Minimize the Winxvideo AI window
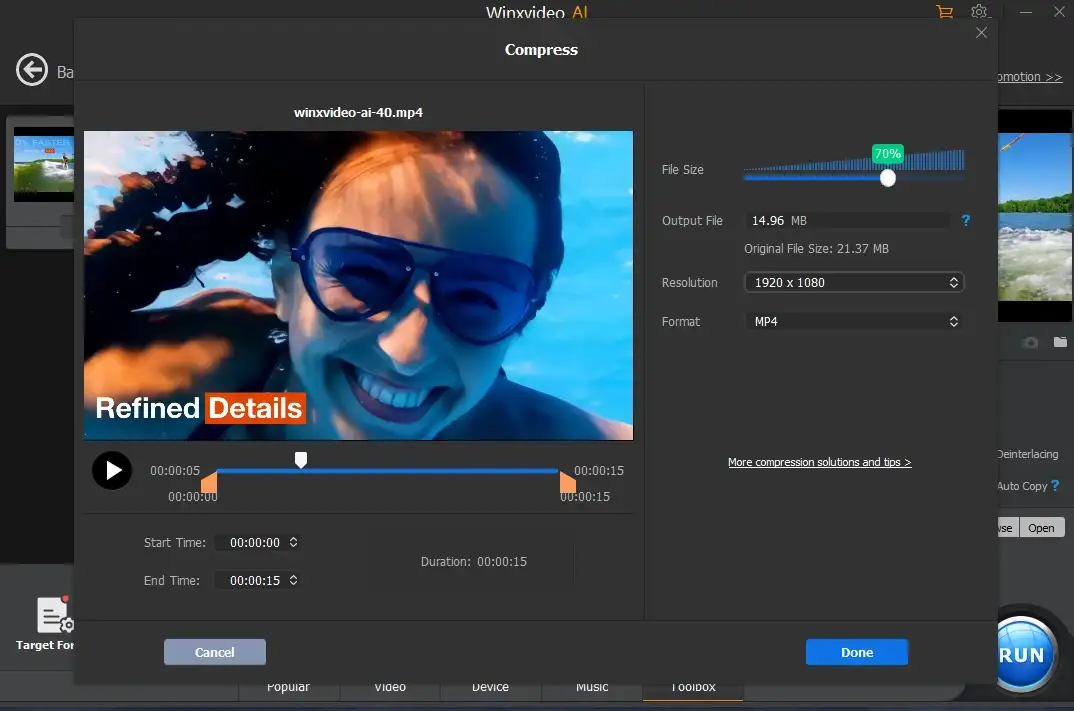This screenshot has height=711, width=1074. point(1025,12)
